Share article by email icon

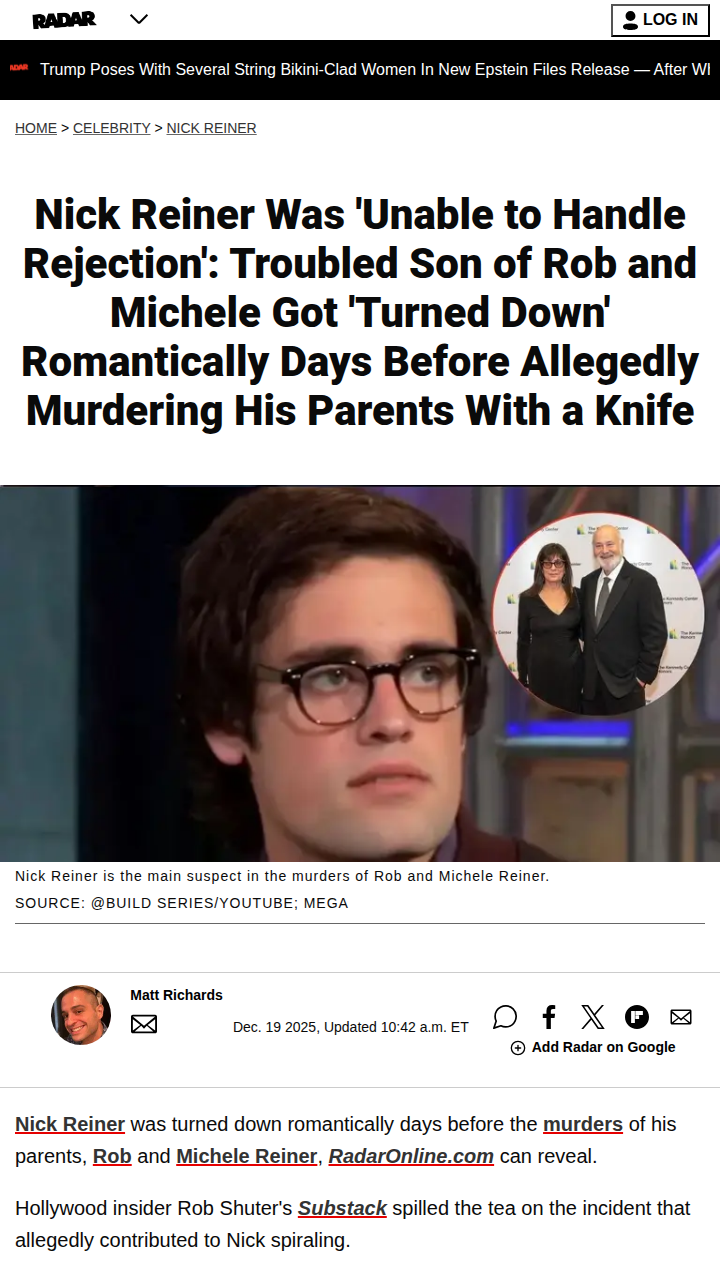[x=681, y=1017]
